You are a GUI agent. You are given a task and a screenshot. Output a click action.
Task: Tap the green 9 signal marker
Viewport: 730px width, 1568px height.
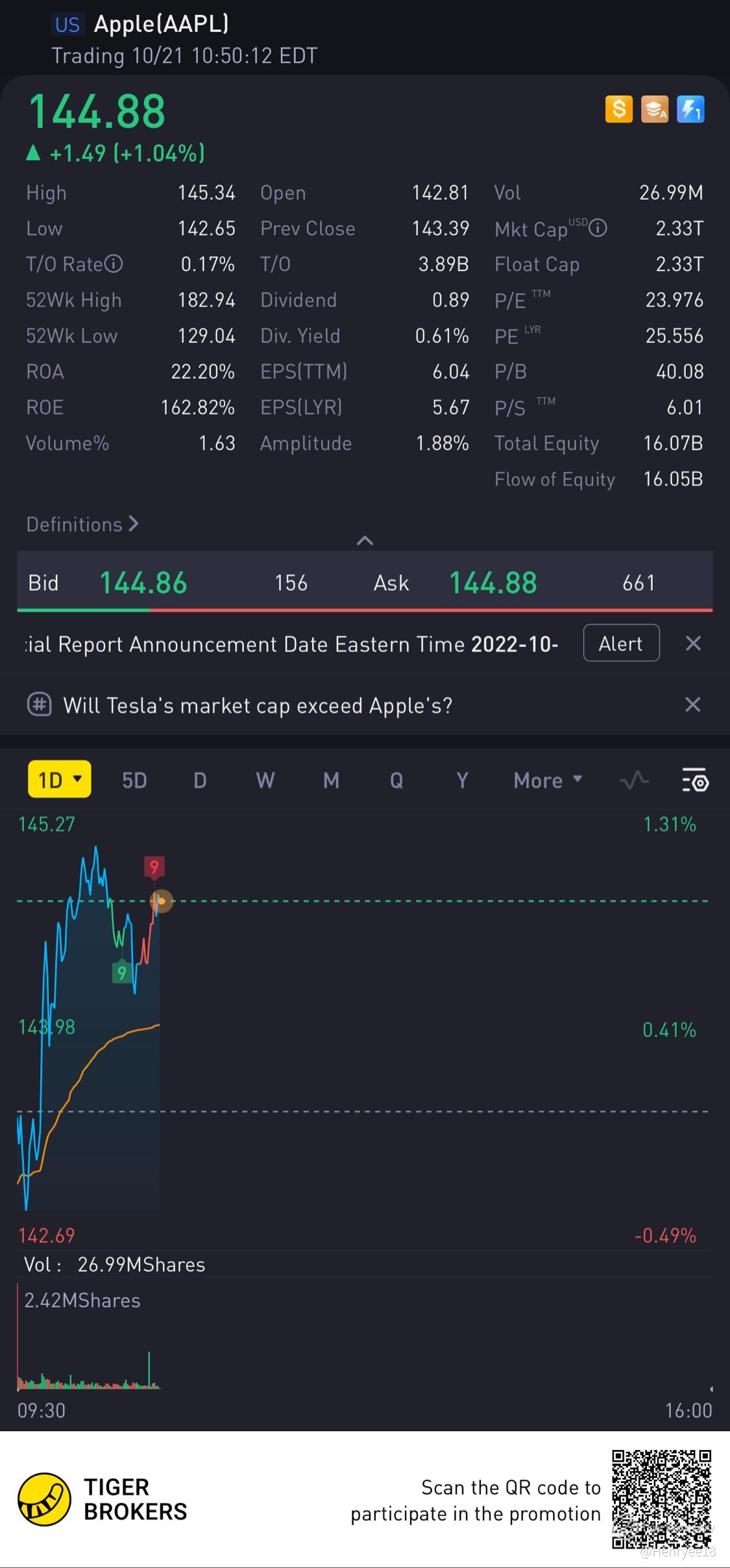[121, 972]
